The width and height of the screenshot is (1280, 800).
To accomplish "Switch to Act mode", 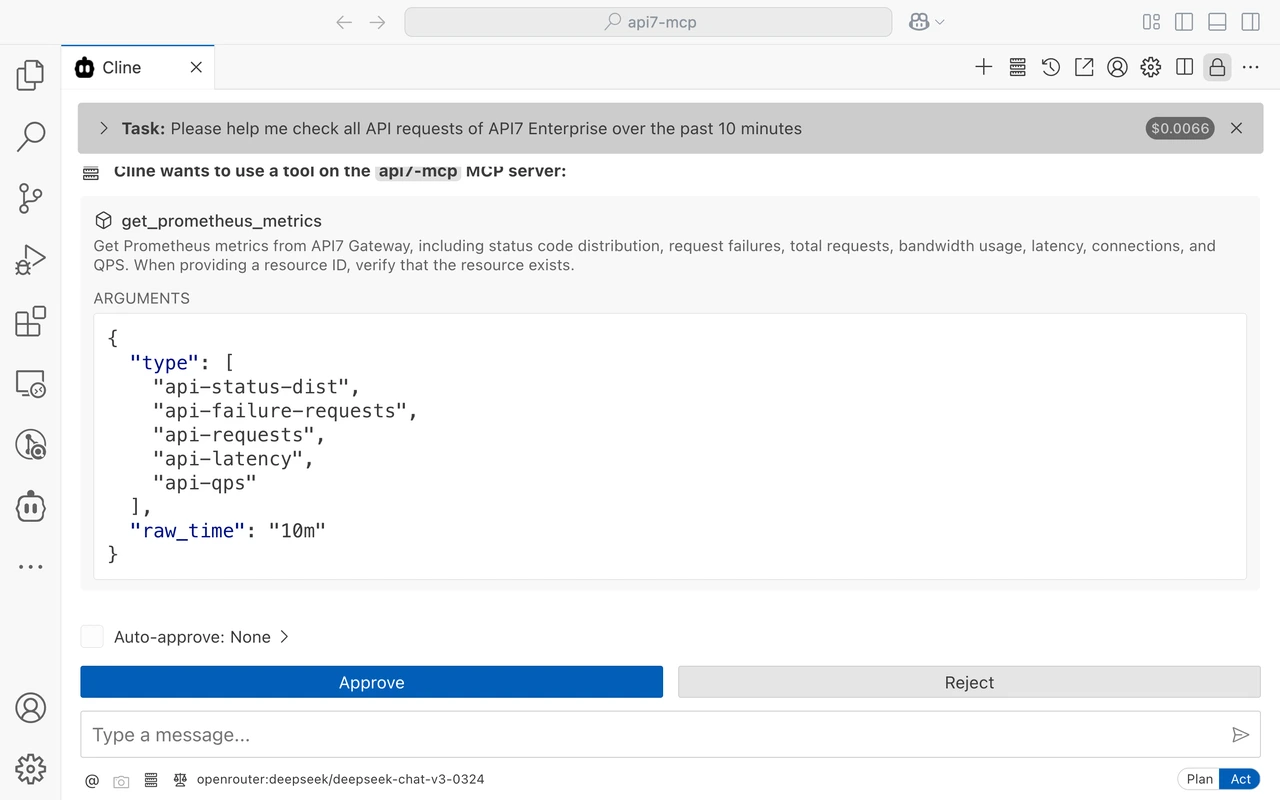I will [1241, 779].
